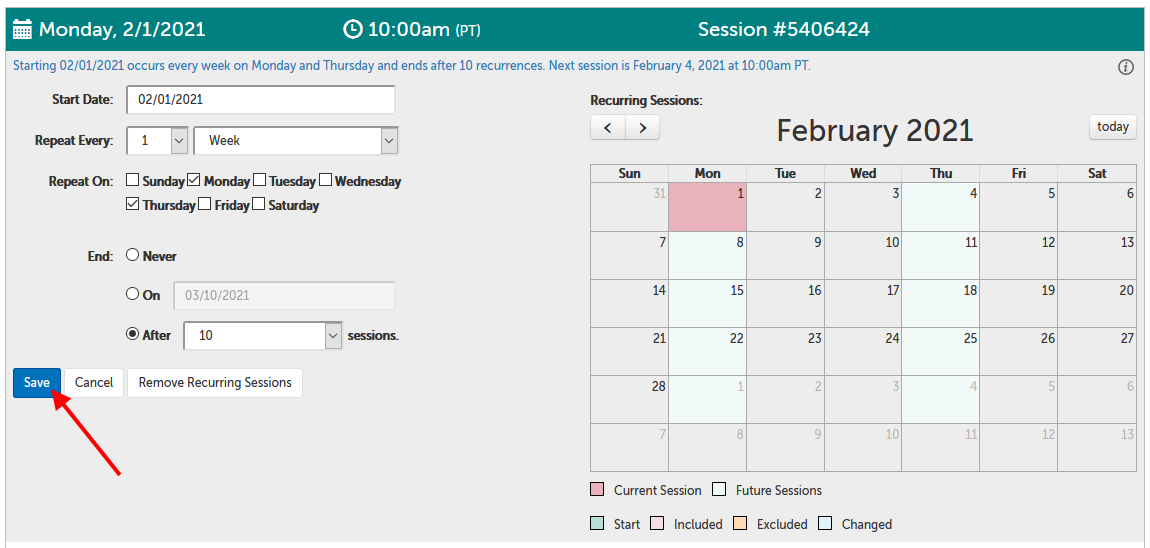Select the Never end option
The image size is (1150, 548).
pos(133,256)
